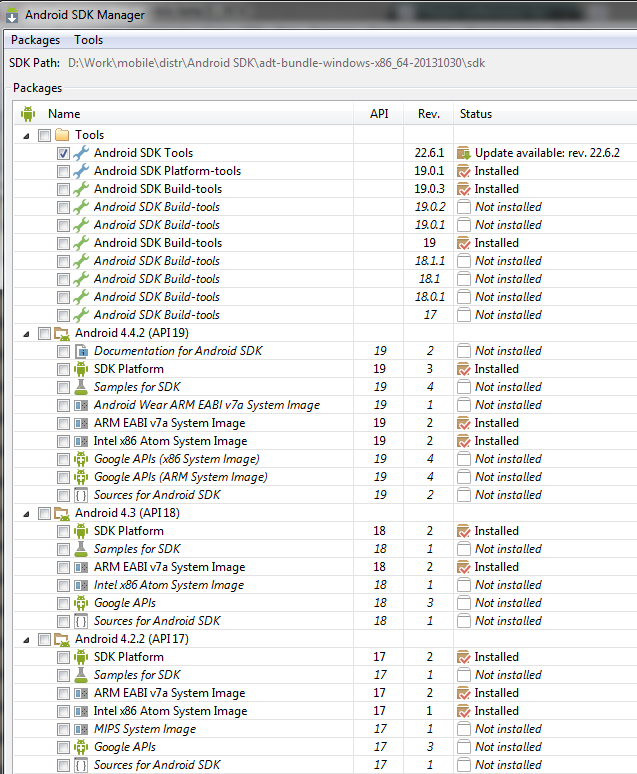637x774 pixels.
Task: Collapse the Android 4.3 (API 18) group
Action: click(x=26, y=514)
